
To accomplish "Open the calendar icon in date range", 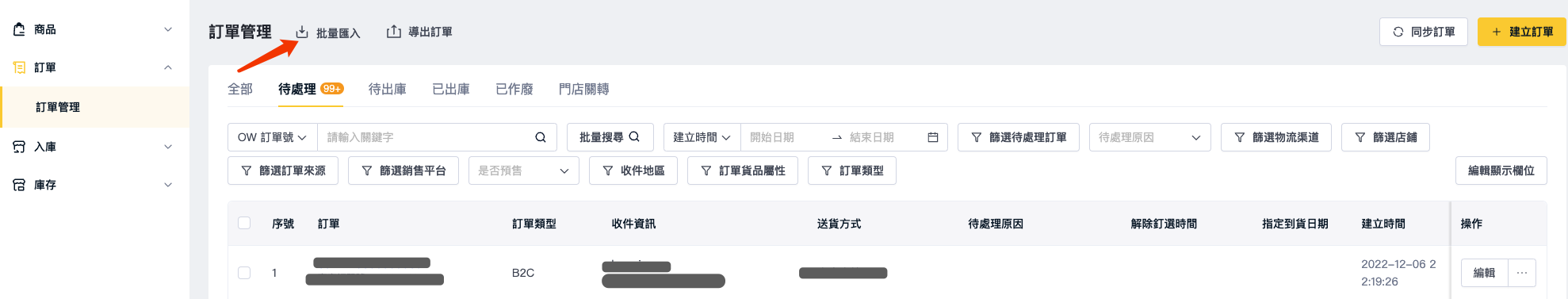I will (x=933, y=137).
